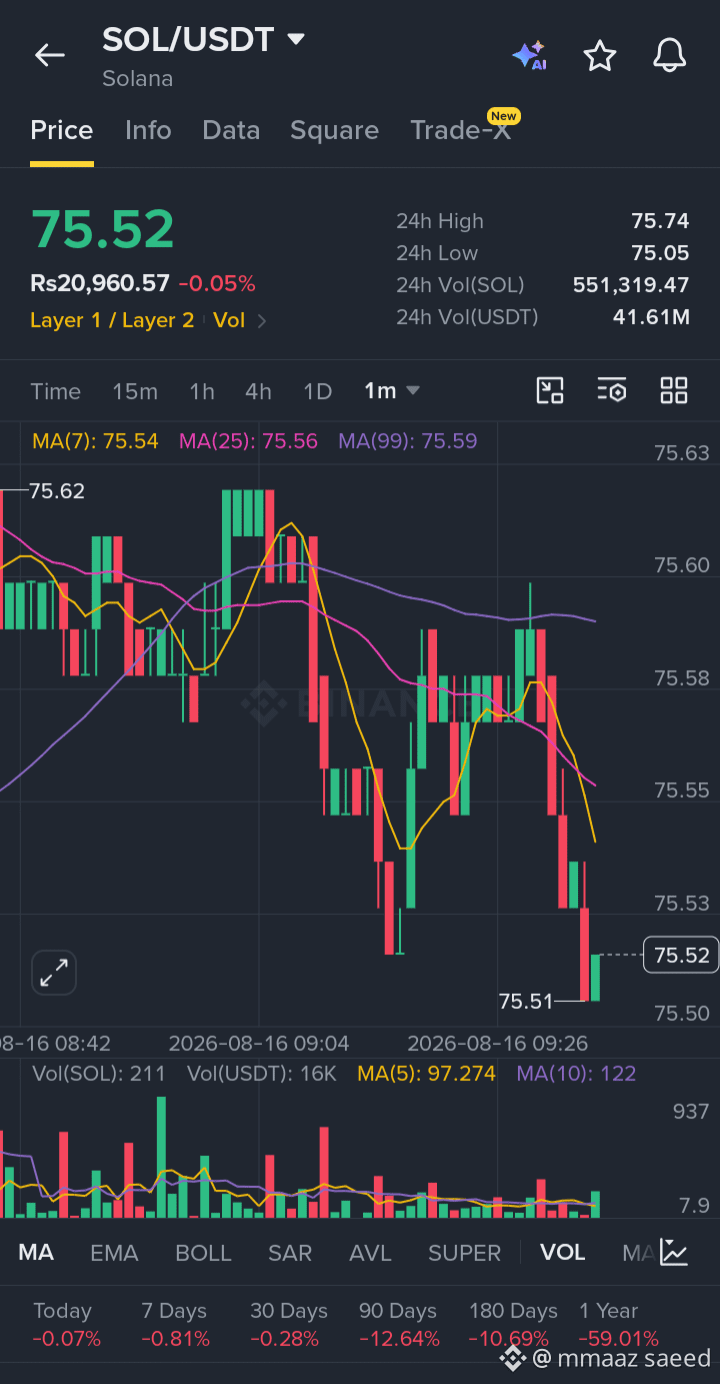The width and height of the screenshot is (720, 1384).
Task: Toggle the MA indicator
Action: (36, 1253)
